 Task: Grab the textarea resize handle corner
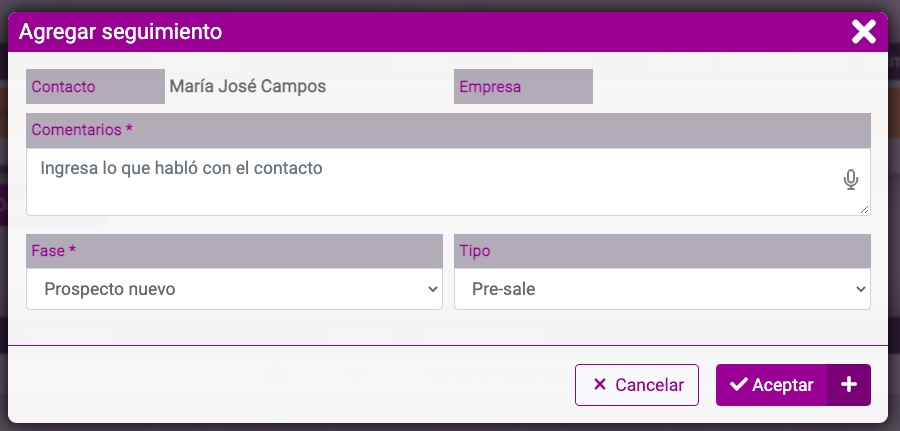pyautogui.click(x=864, y=210)
